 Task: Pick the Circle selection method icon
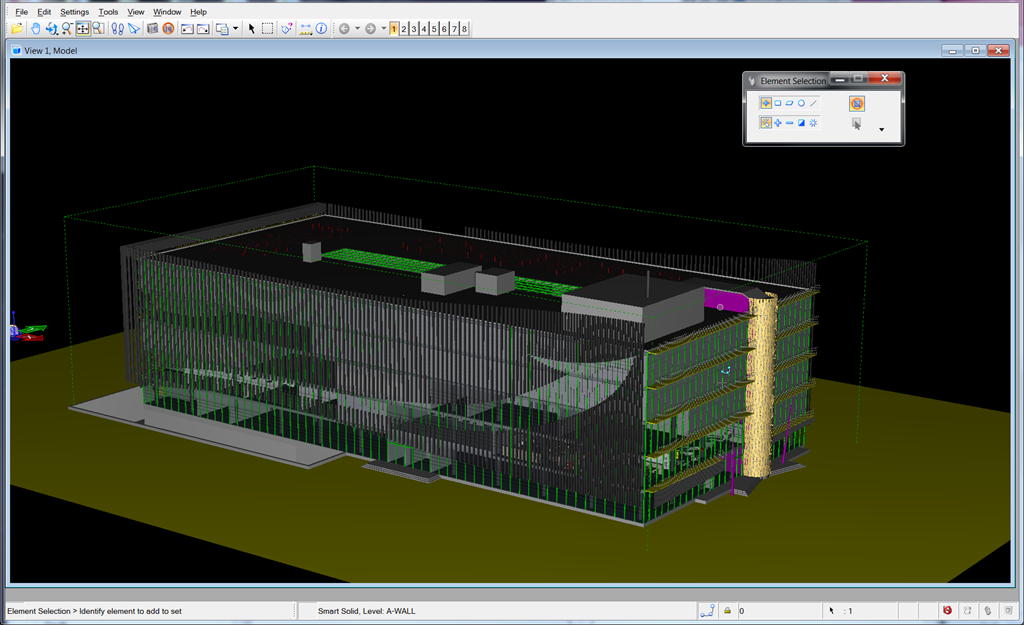[801, 103]
